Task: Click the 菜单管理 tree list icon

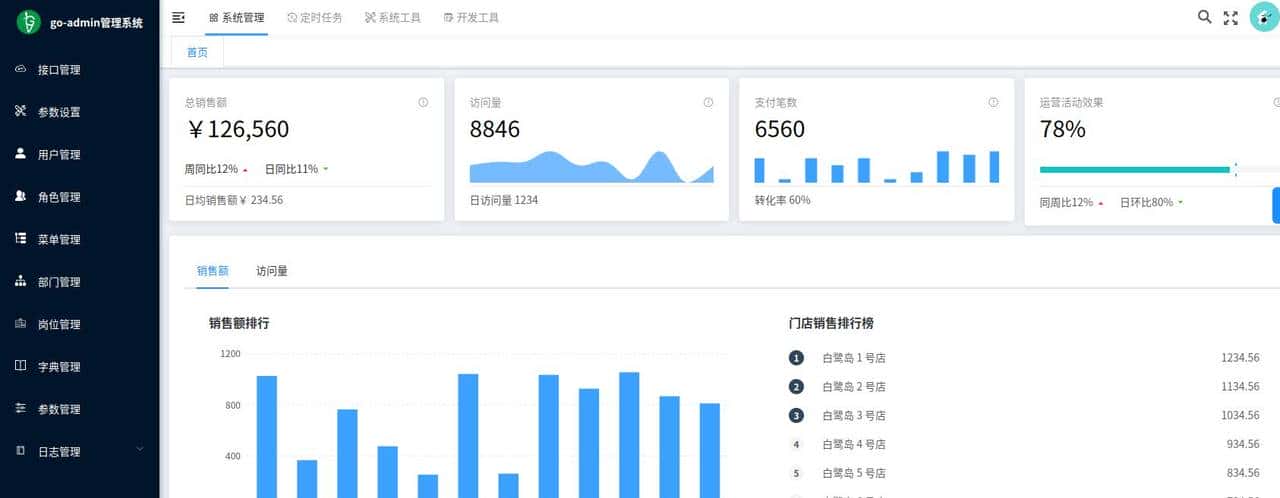Action: 20,239
